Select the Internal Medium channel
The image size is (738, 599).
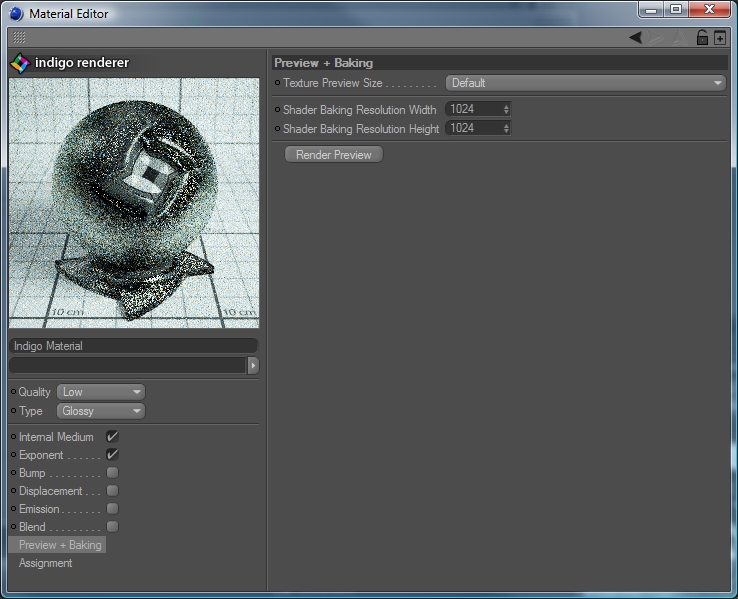[56, 437]
